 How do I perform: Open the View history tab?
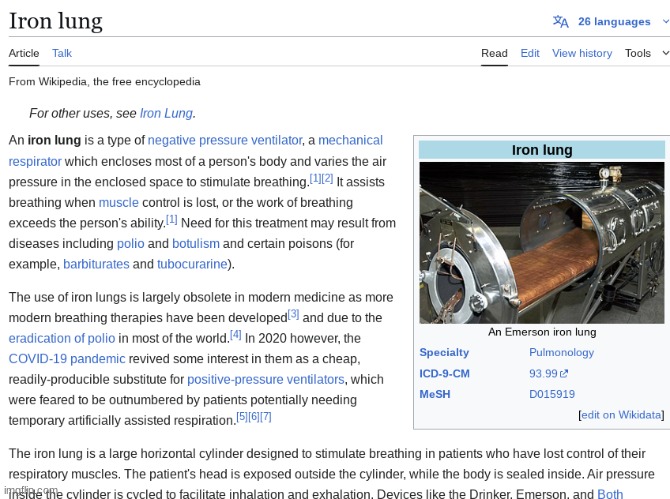582,53
